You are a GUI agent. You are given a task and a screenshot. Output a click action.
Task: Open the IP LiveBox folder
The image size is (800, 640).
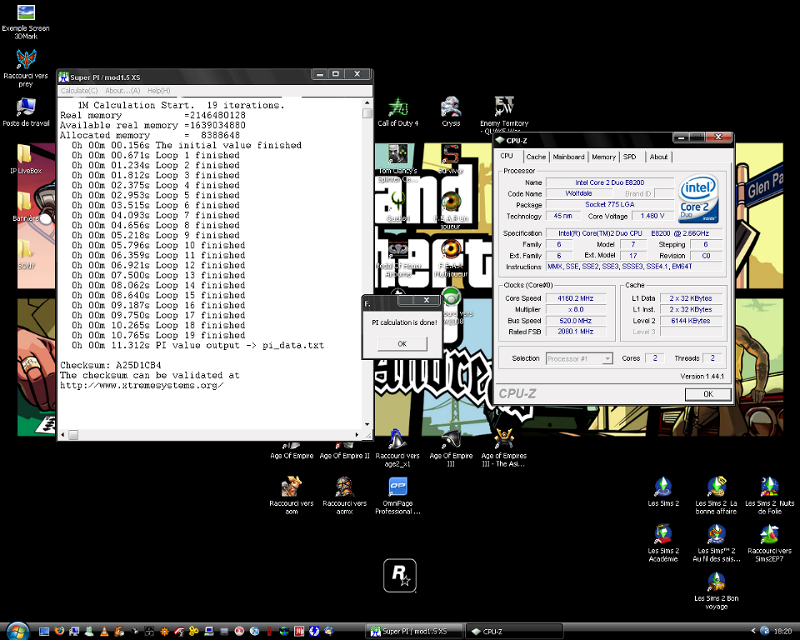[x=26, y=159]
